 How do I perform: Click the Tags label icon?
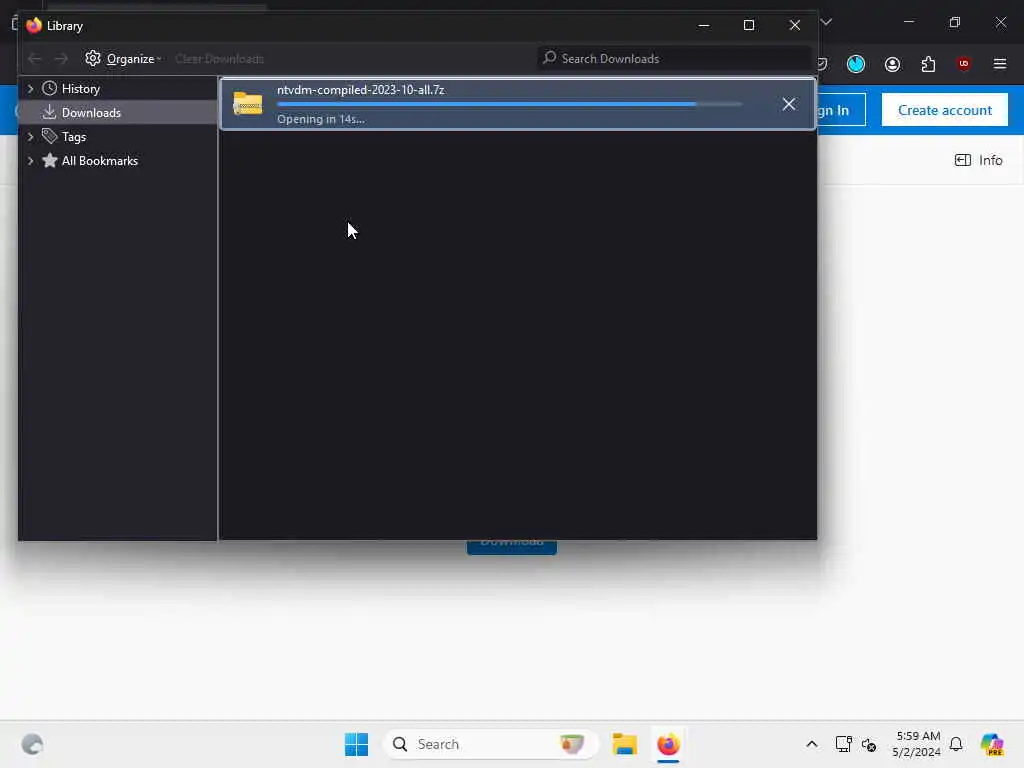tap(50, 136)
